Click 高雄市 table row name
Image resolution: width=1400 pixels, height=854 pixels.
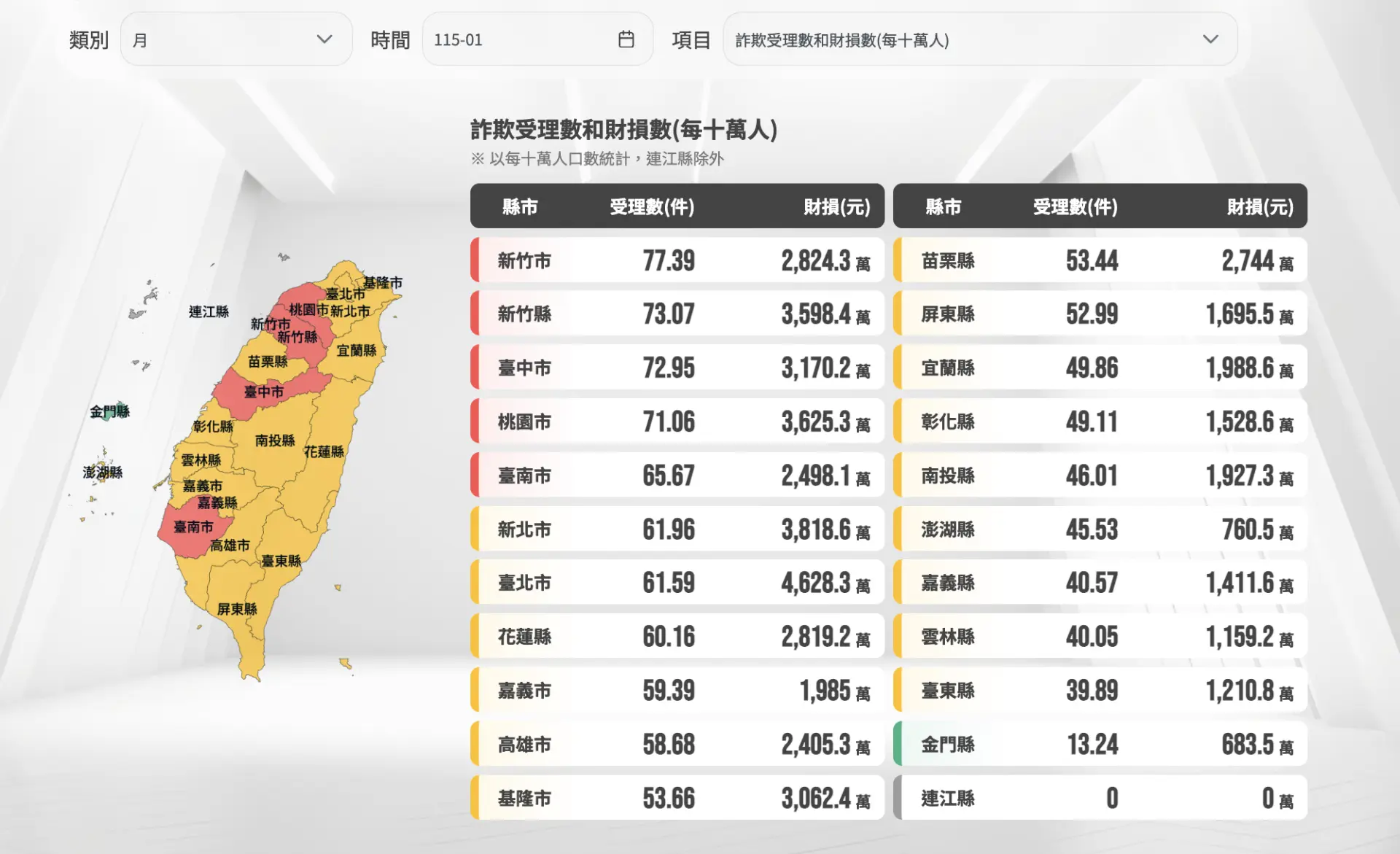[x=524, y=745]
